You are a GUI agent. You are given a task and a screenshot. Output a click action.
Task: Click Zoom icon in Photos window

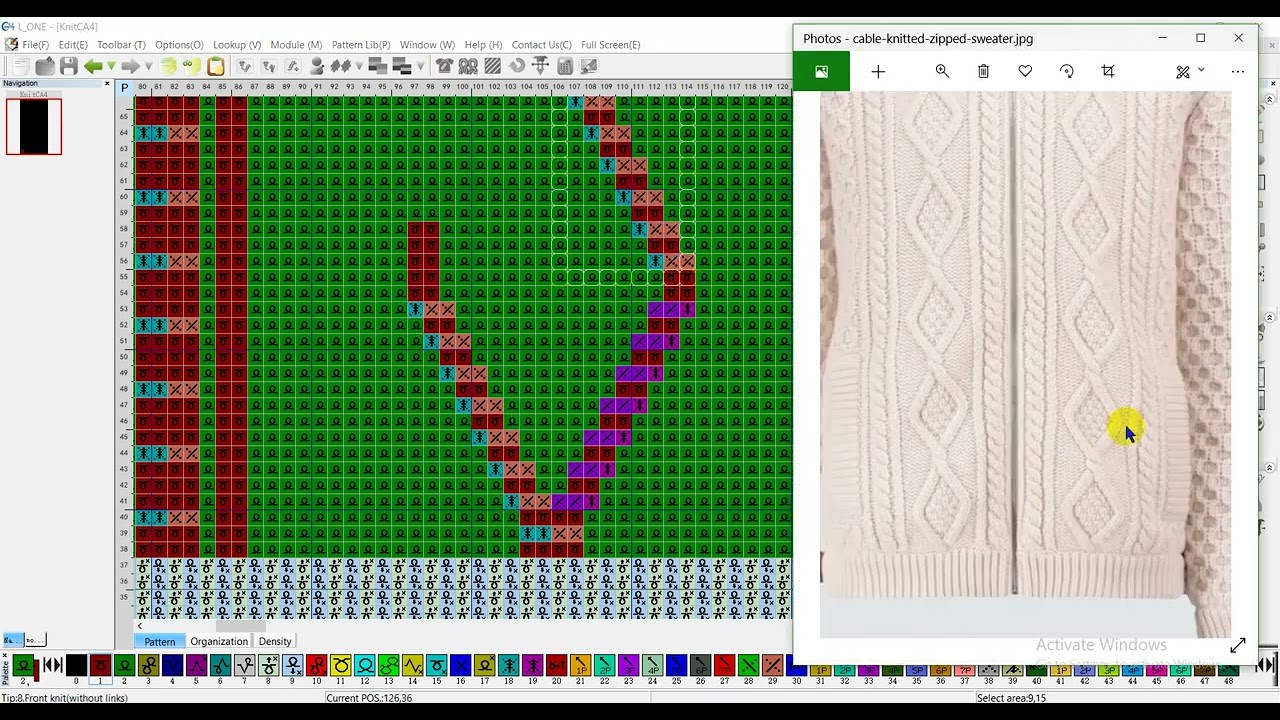[942, 71]
